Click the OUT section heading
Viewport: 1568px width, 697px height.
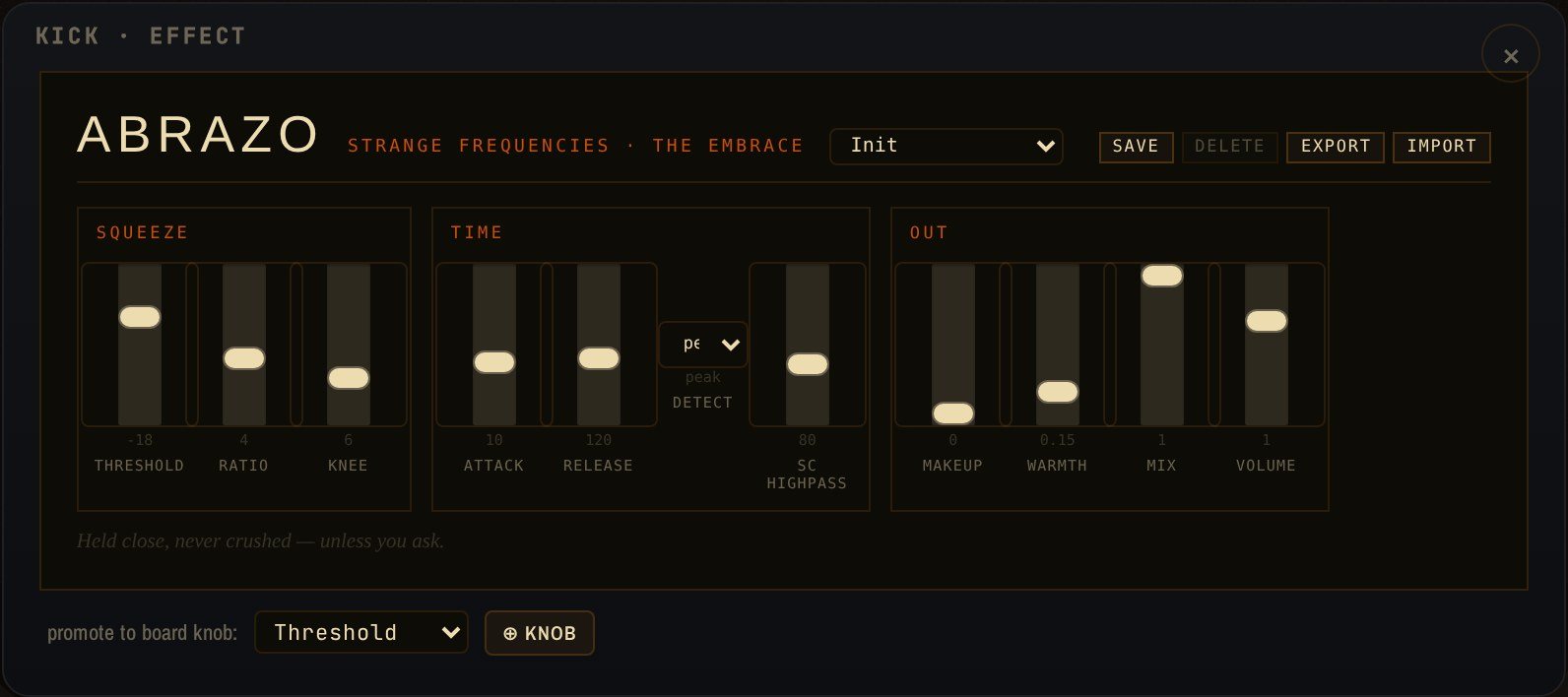coord(929,232)
